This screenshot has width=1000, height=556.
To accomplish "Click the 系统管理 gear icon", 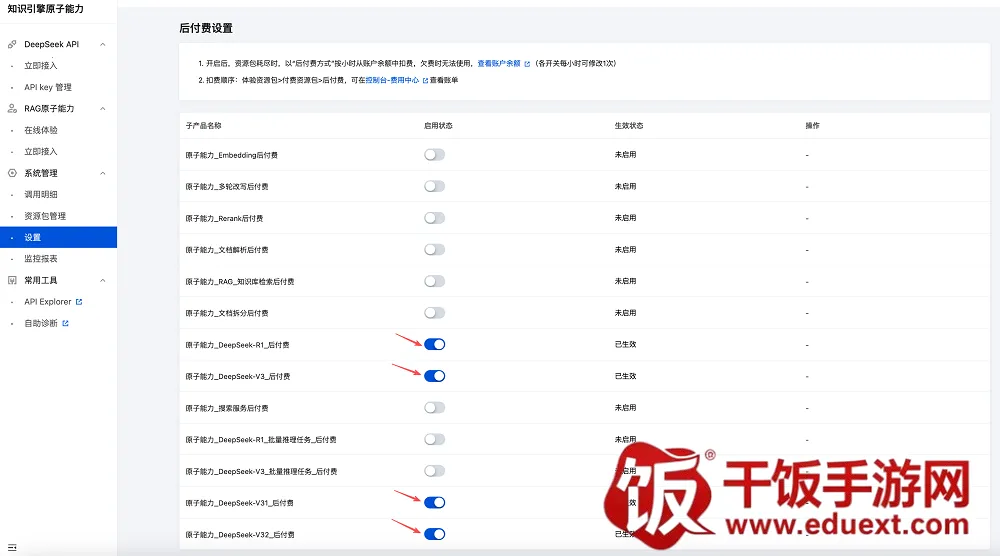I will pos(12,173).
